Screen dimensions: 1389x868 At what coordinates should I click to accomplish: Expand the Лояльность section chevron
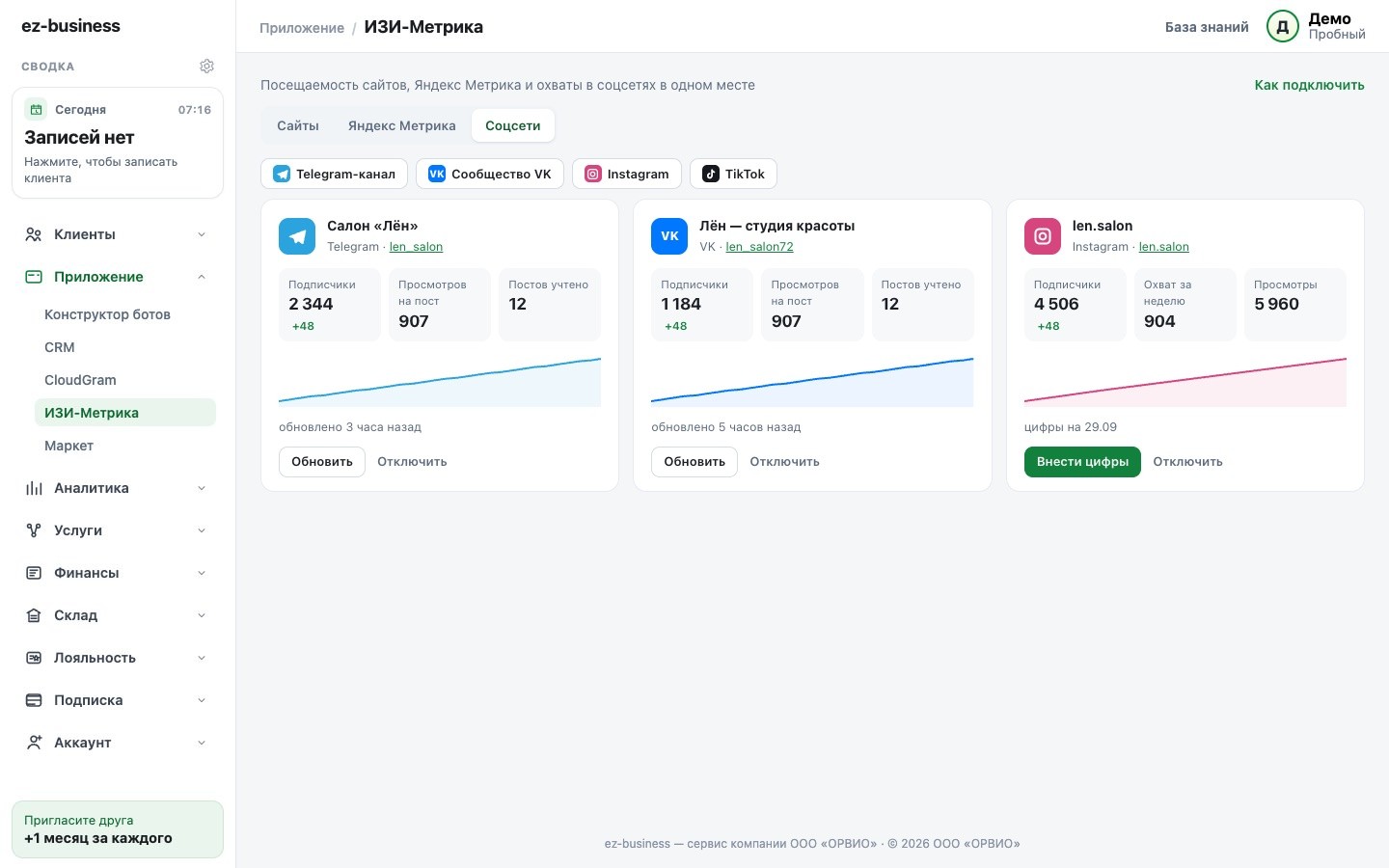pos(202,658)
